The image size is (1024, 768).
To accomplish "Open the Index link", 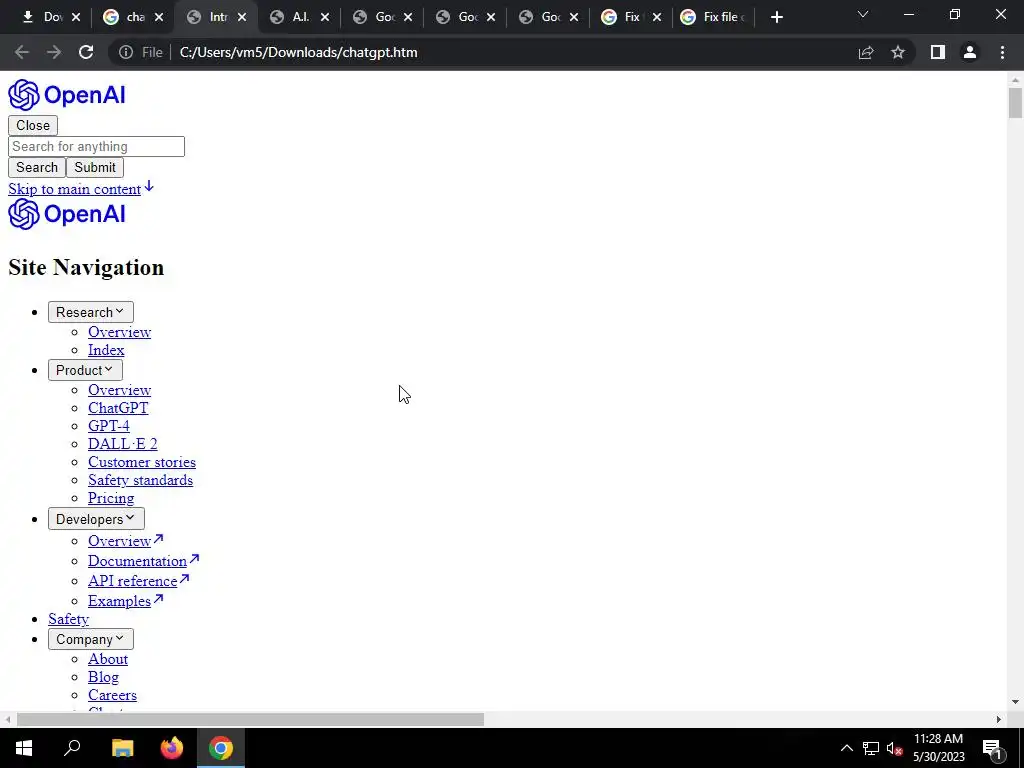I will click(106, 350).
